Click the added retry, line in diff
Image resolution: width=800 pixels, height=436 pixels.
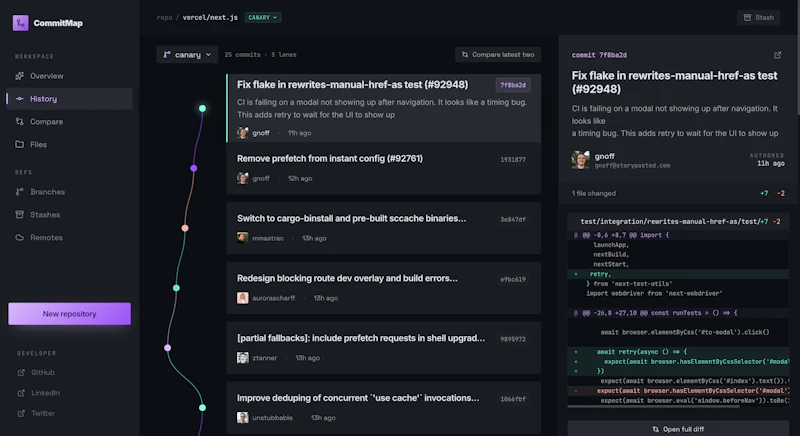coord(678,274)
